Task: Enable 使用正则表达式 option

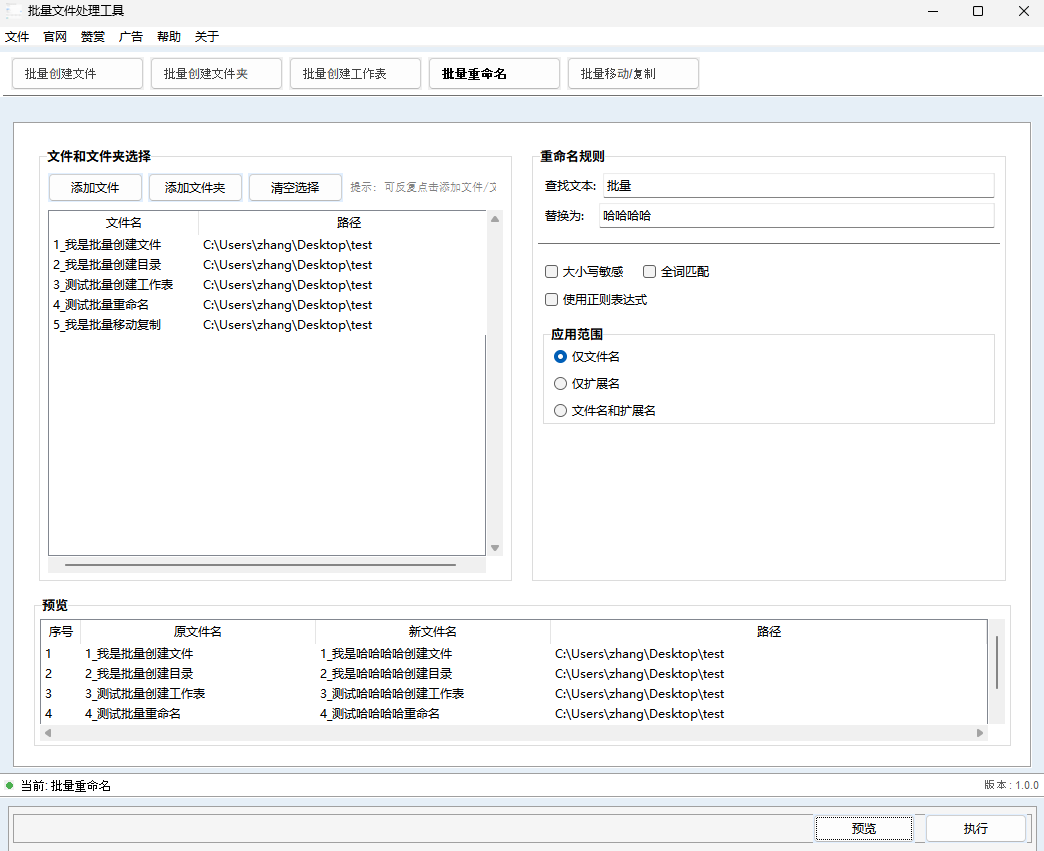Action: tap(551, 299)
